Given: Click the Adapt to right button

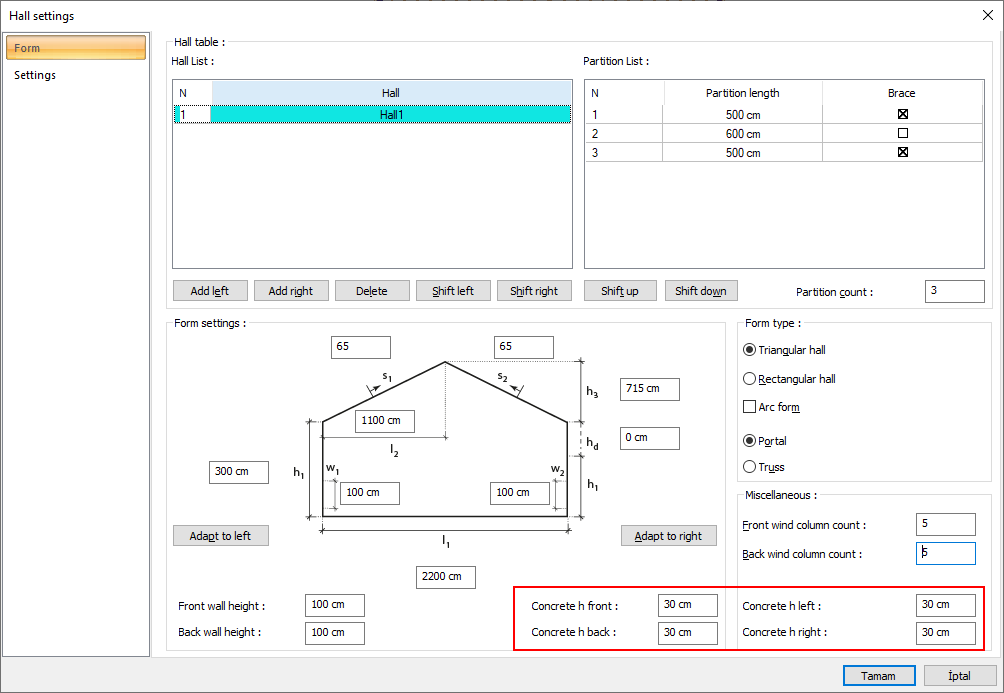Looking at the screenshot, I should click(x=668, y=535).
